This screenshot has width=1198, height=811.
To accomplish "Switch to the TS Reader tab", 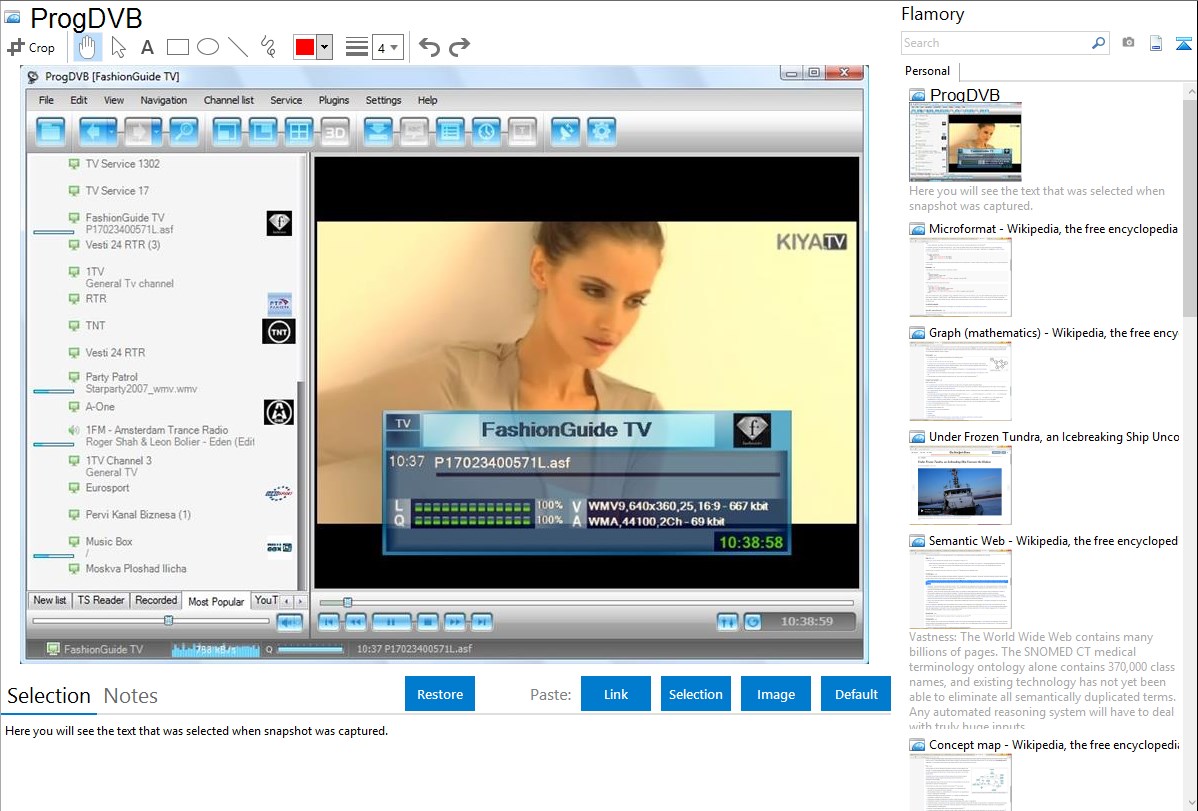I will point(101,601).
